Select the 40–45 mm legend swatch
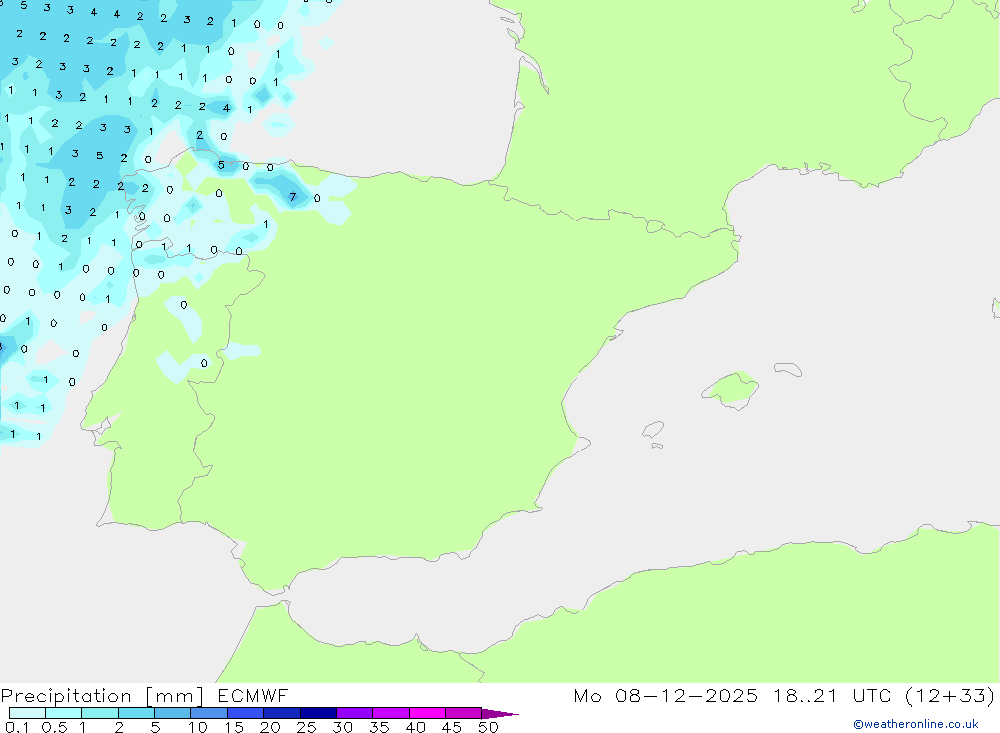The image size is (1000, 733). coord(427,713)
